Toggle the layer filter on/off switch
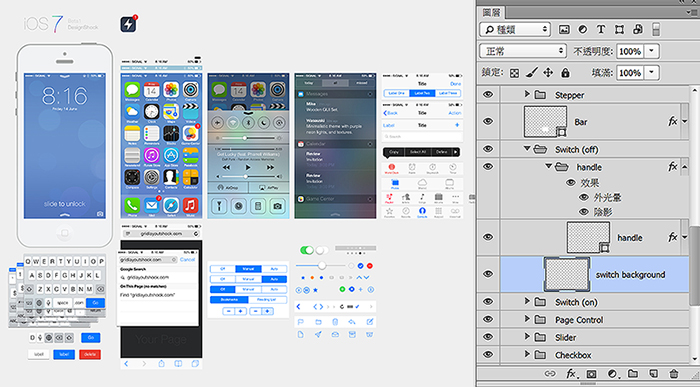The height and width of the screenshot is (387, 700). point(656,29)
